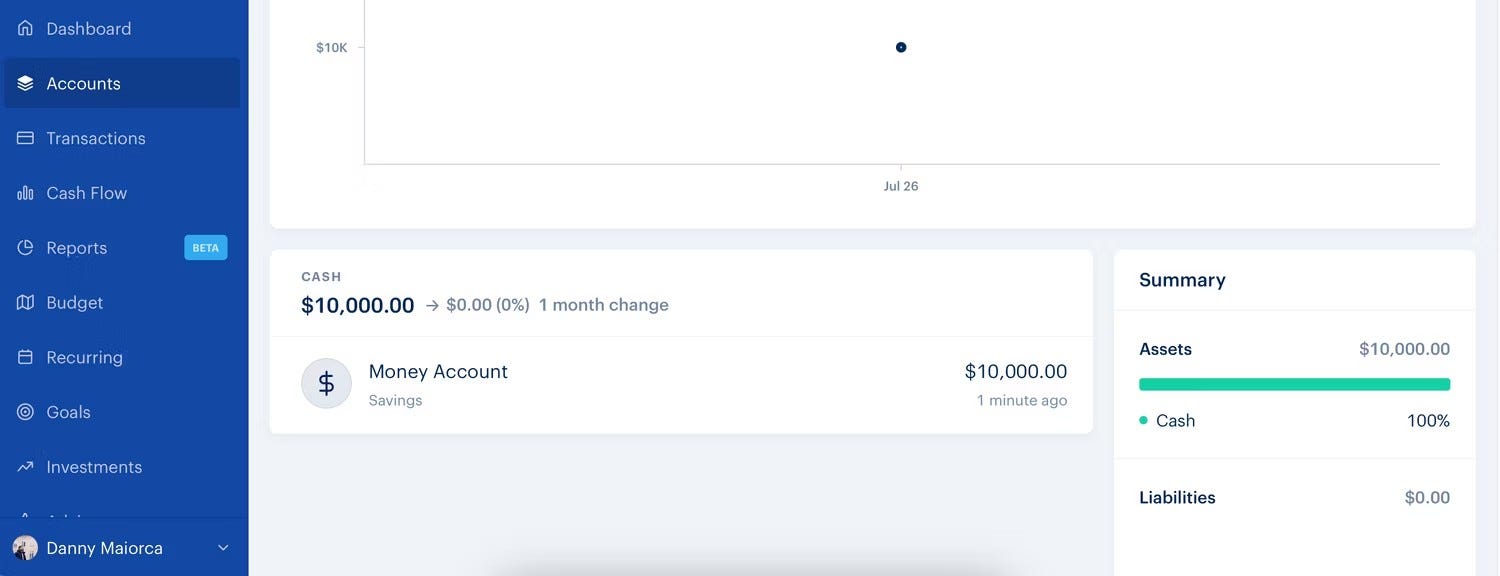Click the green Assets progress bar
This screenshot has height=576, width=1500.
[x=1294, y=384]
